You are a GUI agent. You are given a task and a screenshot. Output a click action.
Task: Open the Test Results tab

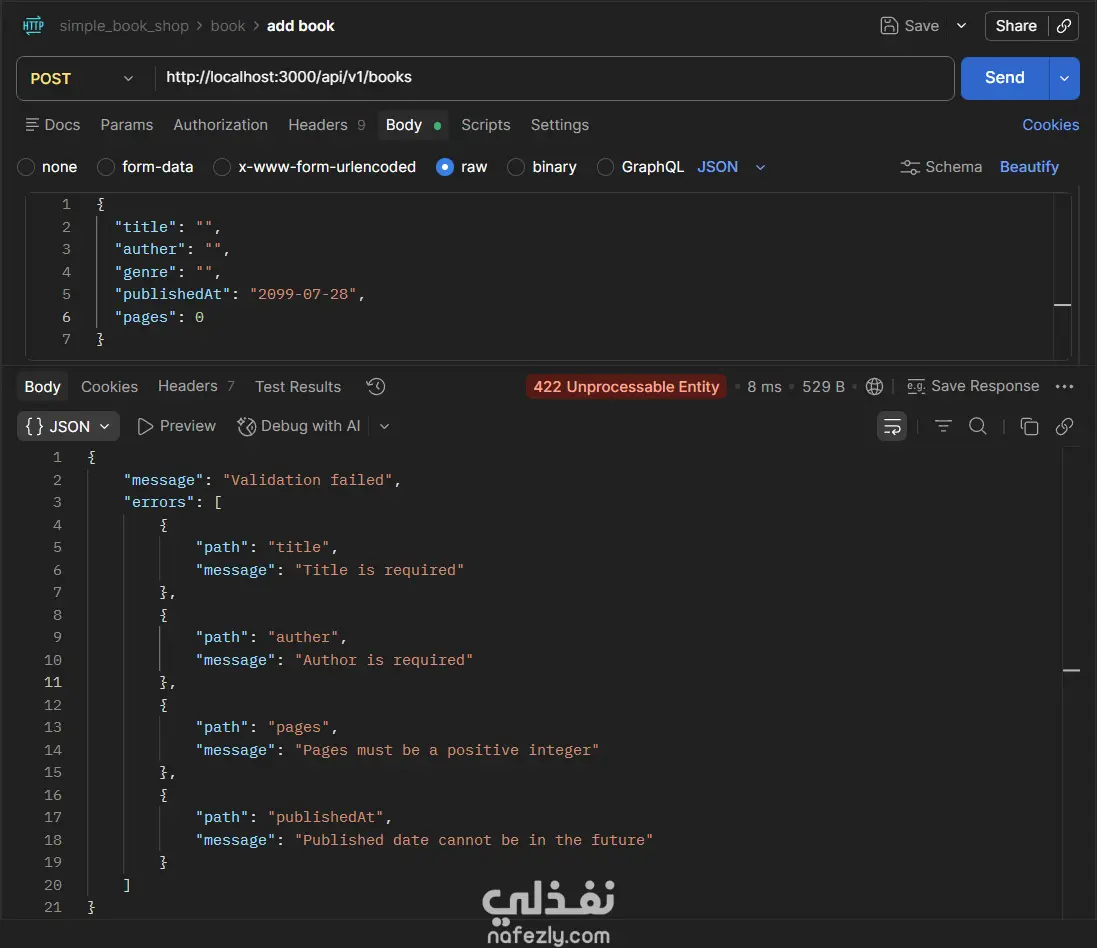298,386
